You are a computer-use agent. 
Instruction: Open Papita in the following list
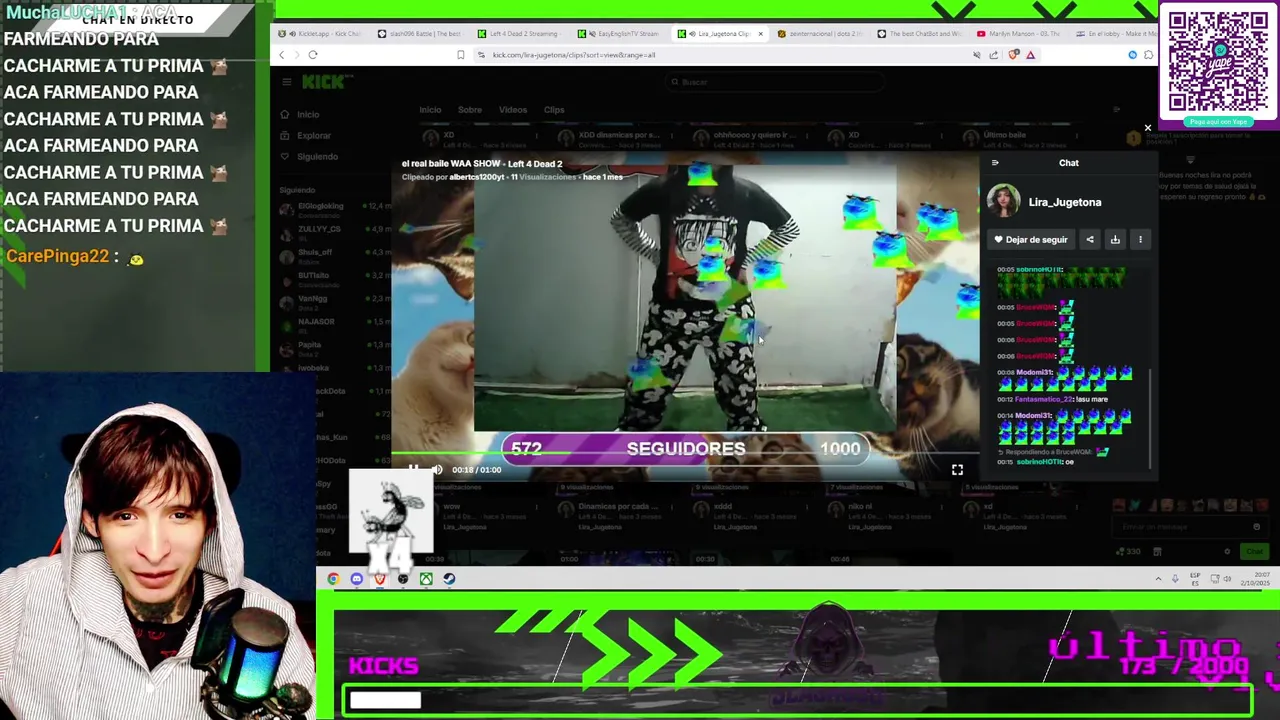335,348
